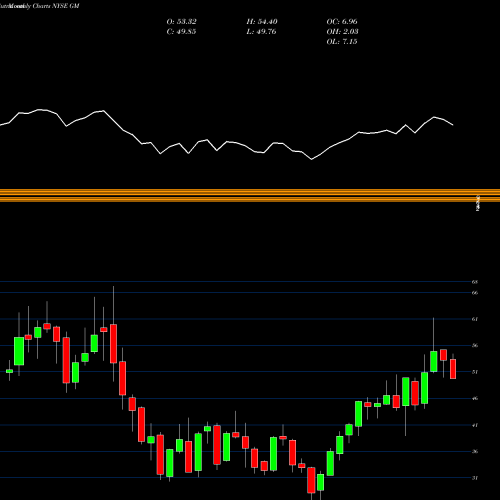
Task: Click the 68 price axis label
Action: [475, 282]
